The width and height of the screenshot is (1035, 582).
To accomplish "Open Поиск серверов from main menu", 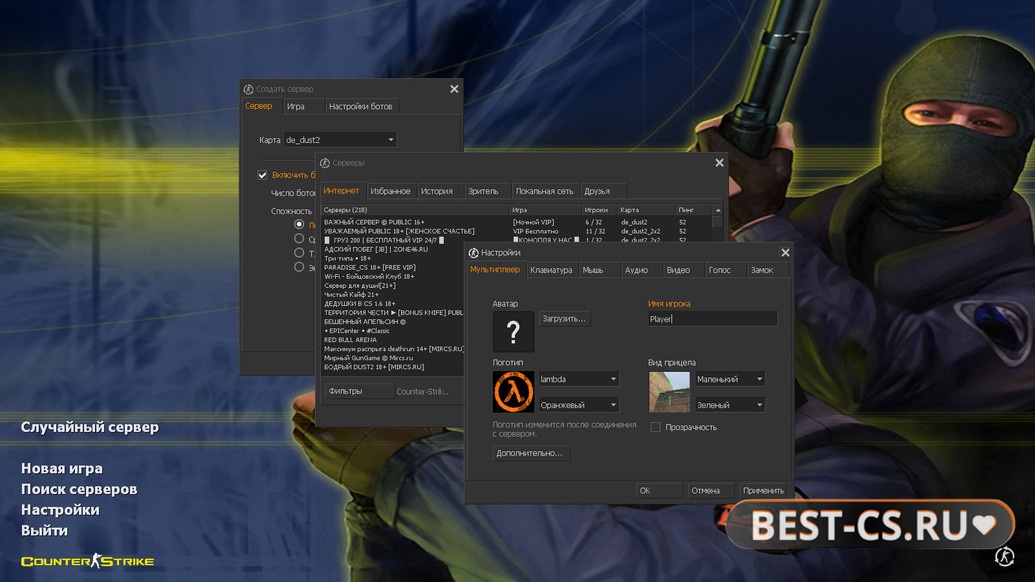I will (79, 489).
